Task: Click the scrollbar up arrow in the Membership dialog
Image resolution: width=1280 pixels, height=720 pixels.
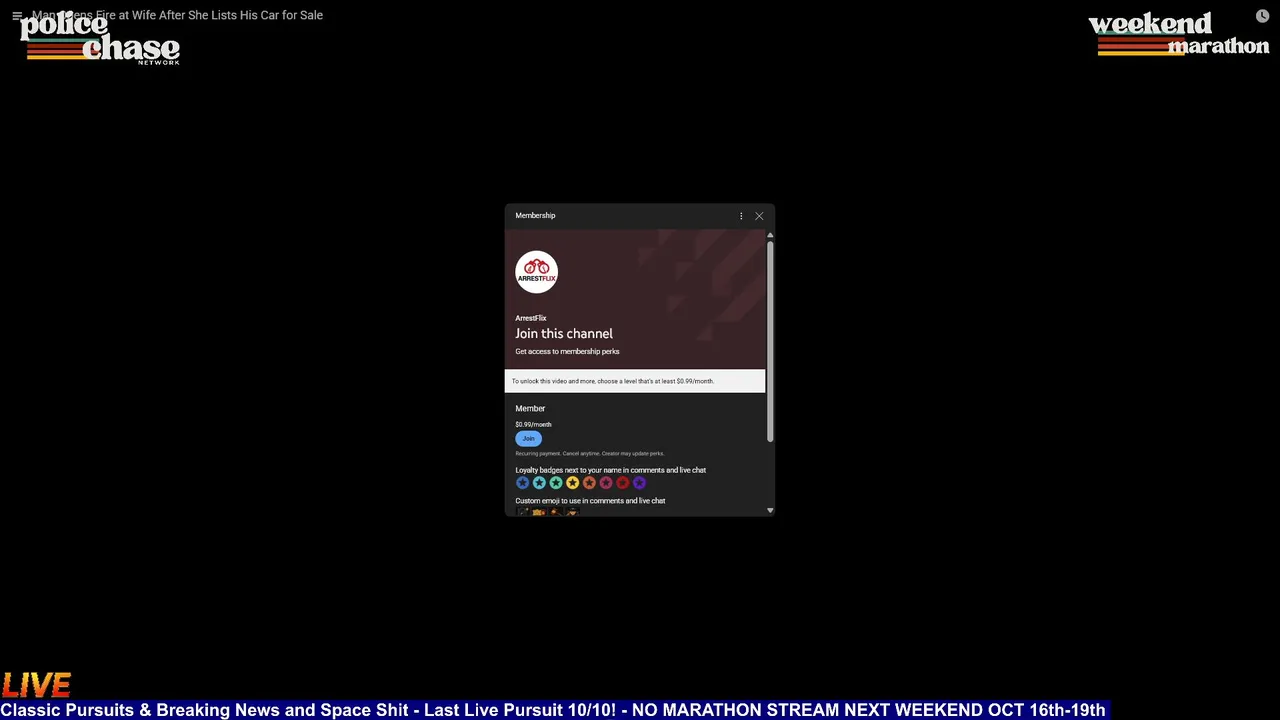Action: [x=770, y=234]
